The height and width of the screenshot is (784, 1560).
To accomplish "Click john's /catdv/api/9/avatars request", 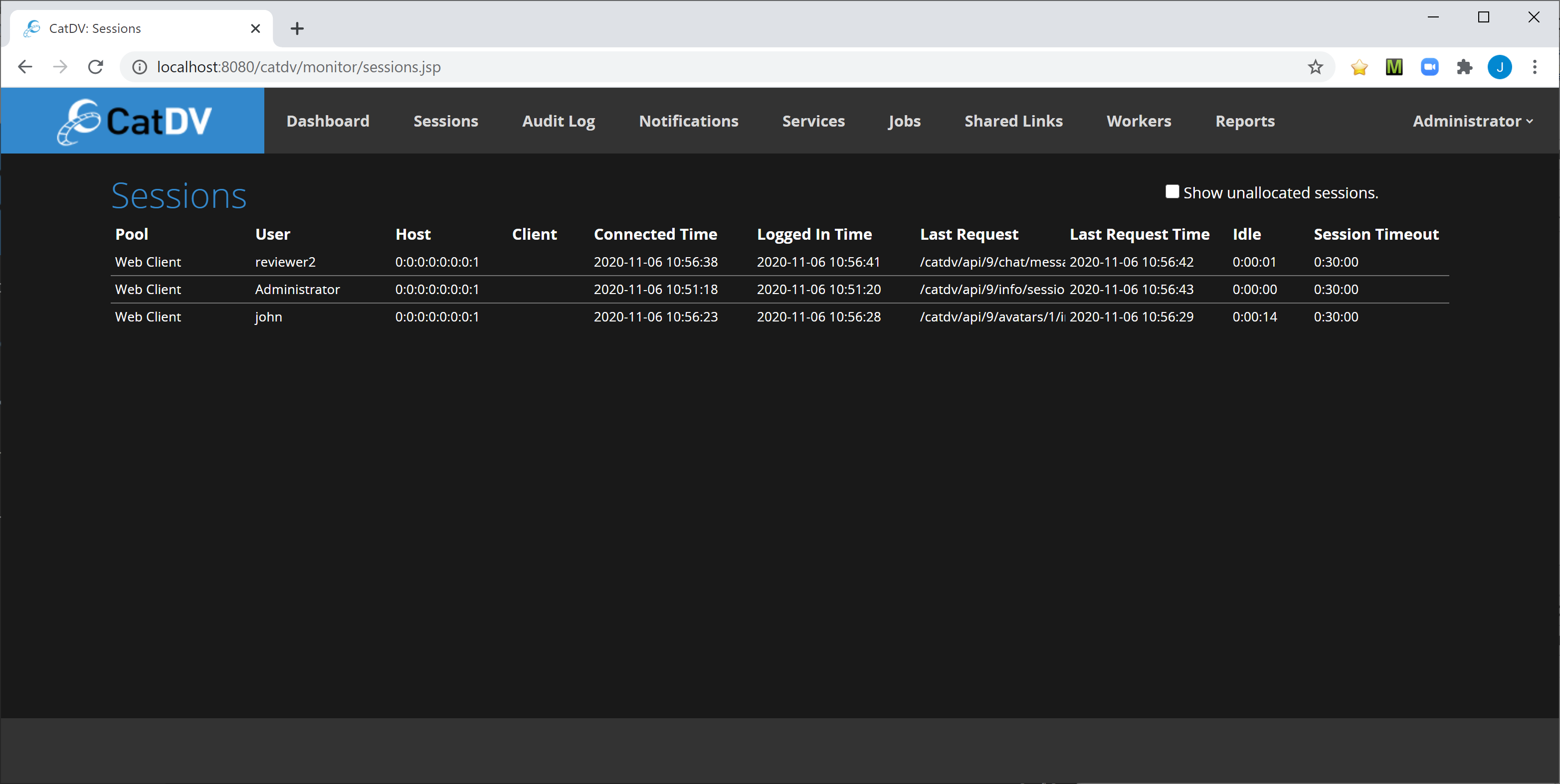I will 992,317.
